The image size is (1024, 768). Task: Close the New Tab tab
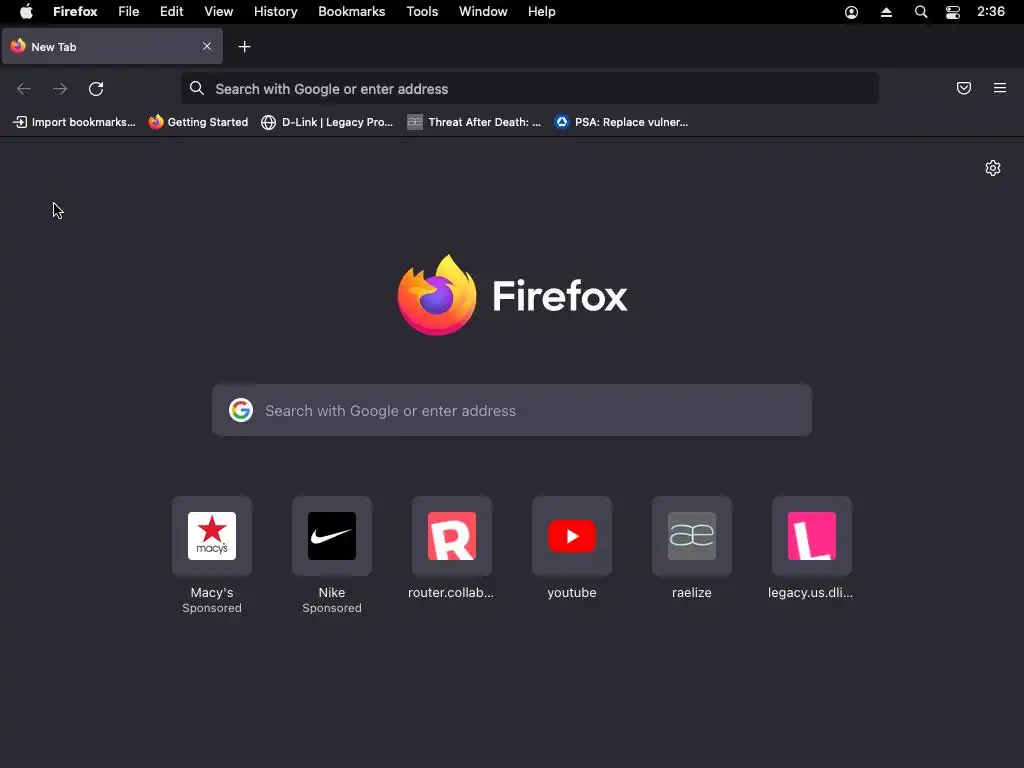pyautogui.click(x=207, y=46)
